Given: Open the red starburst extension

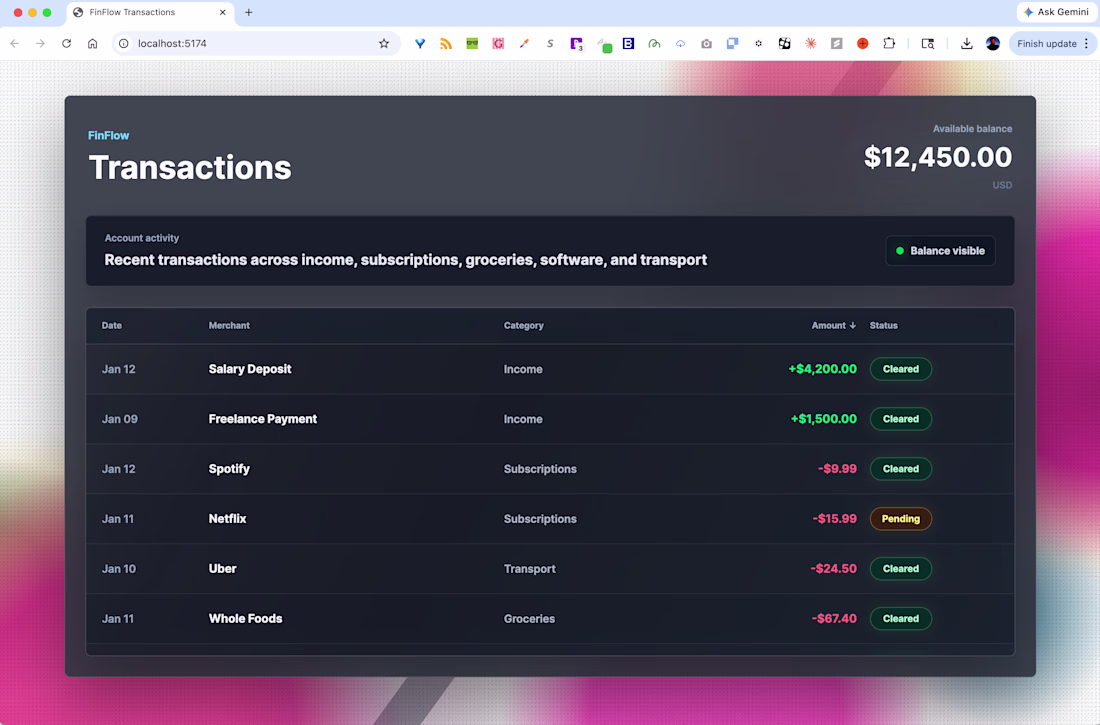Looking at the screenshot, I should pos(810,44).
